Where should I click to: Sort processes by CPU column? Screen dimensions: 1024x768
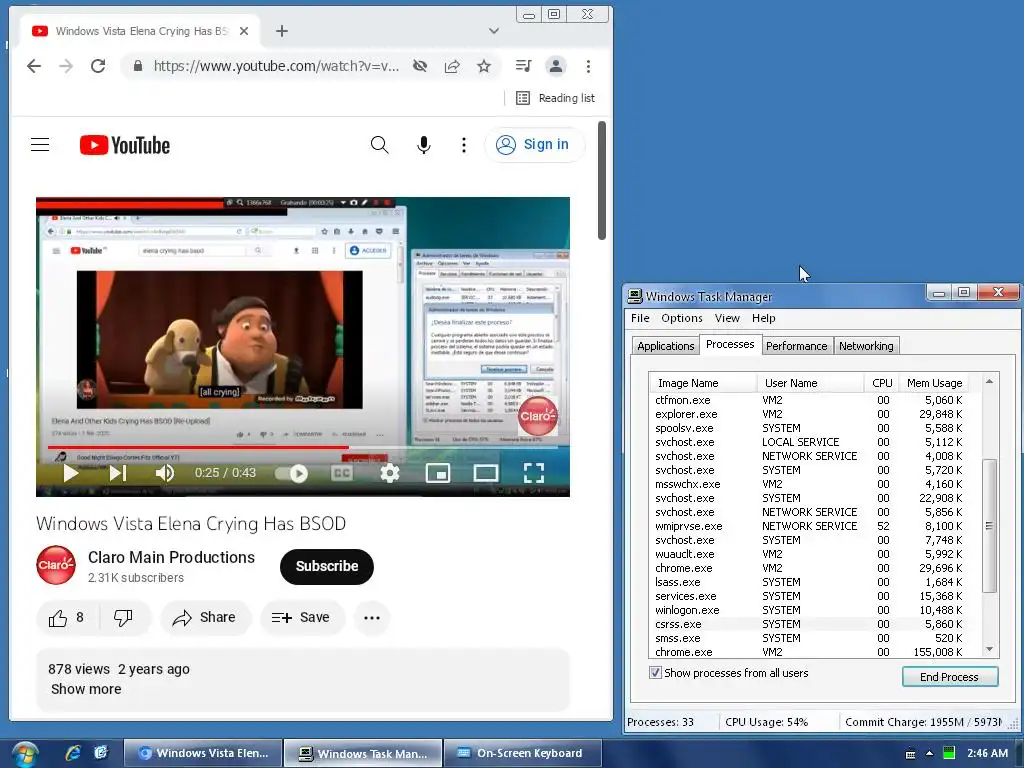tap(882, 383)
